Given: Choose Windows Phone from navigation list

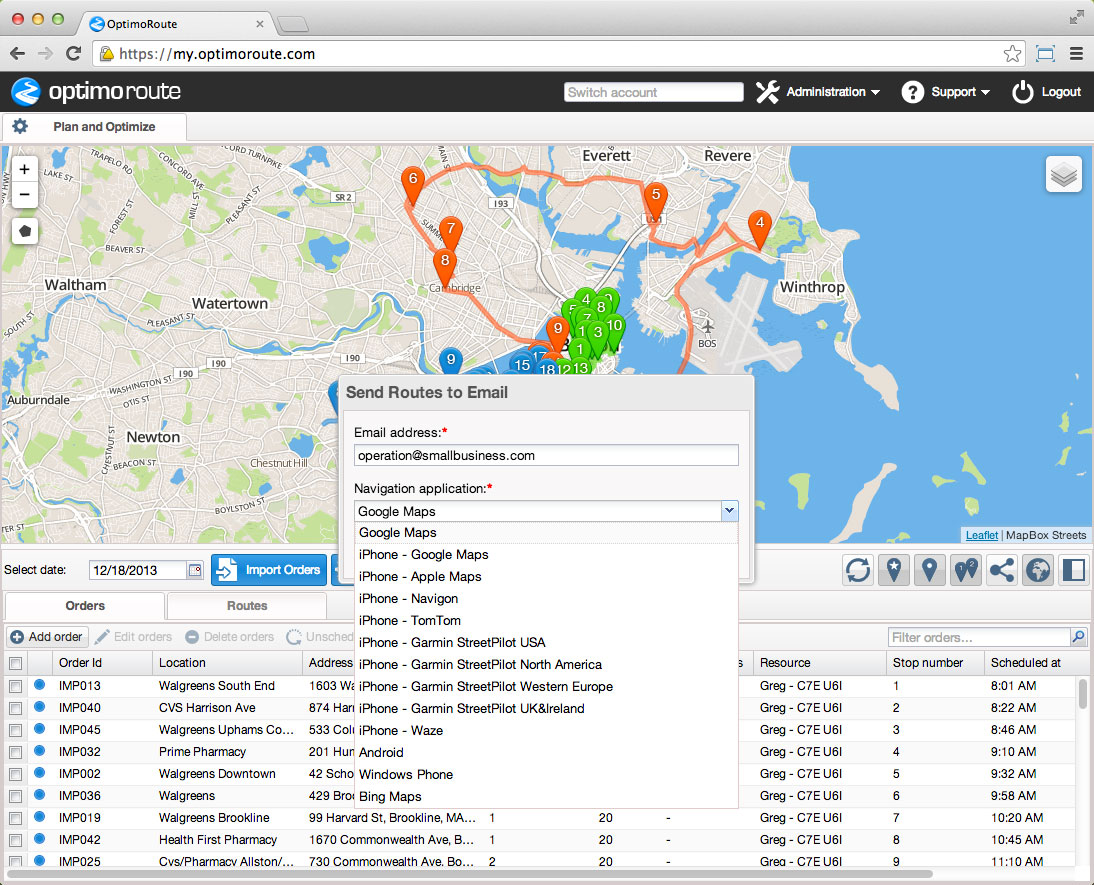Looking at the screenshot, I should click(x=546, y=775).
